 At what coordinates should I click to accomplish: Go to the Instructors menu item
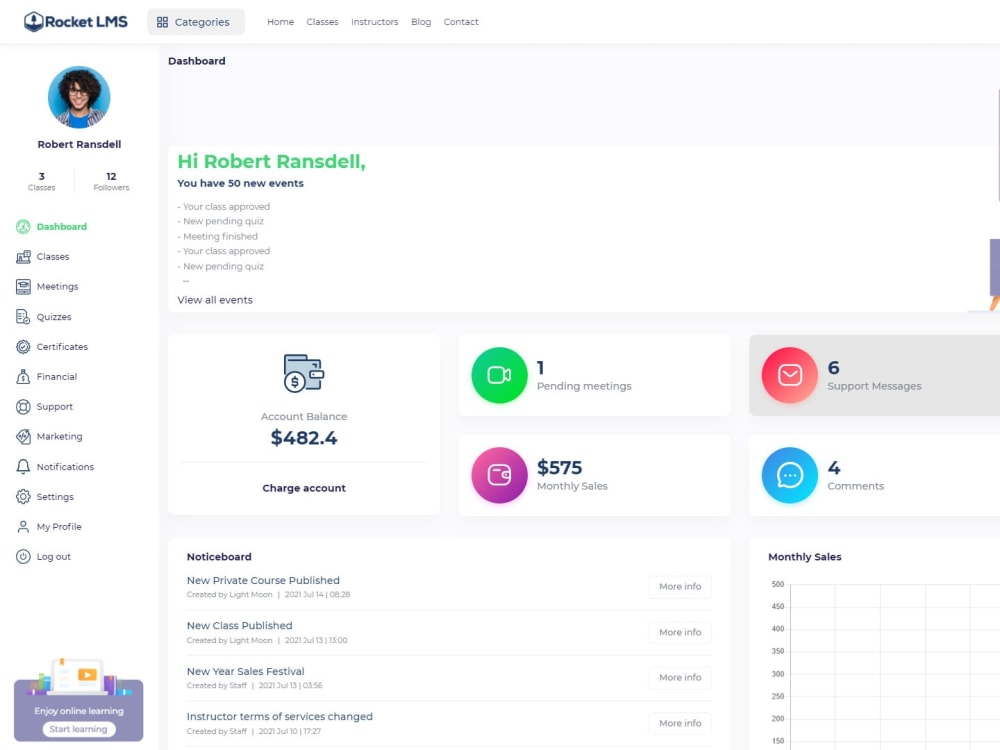point(374,21)
